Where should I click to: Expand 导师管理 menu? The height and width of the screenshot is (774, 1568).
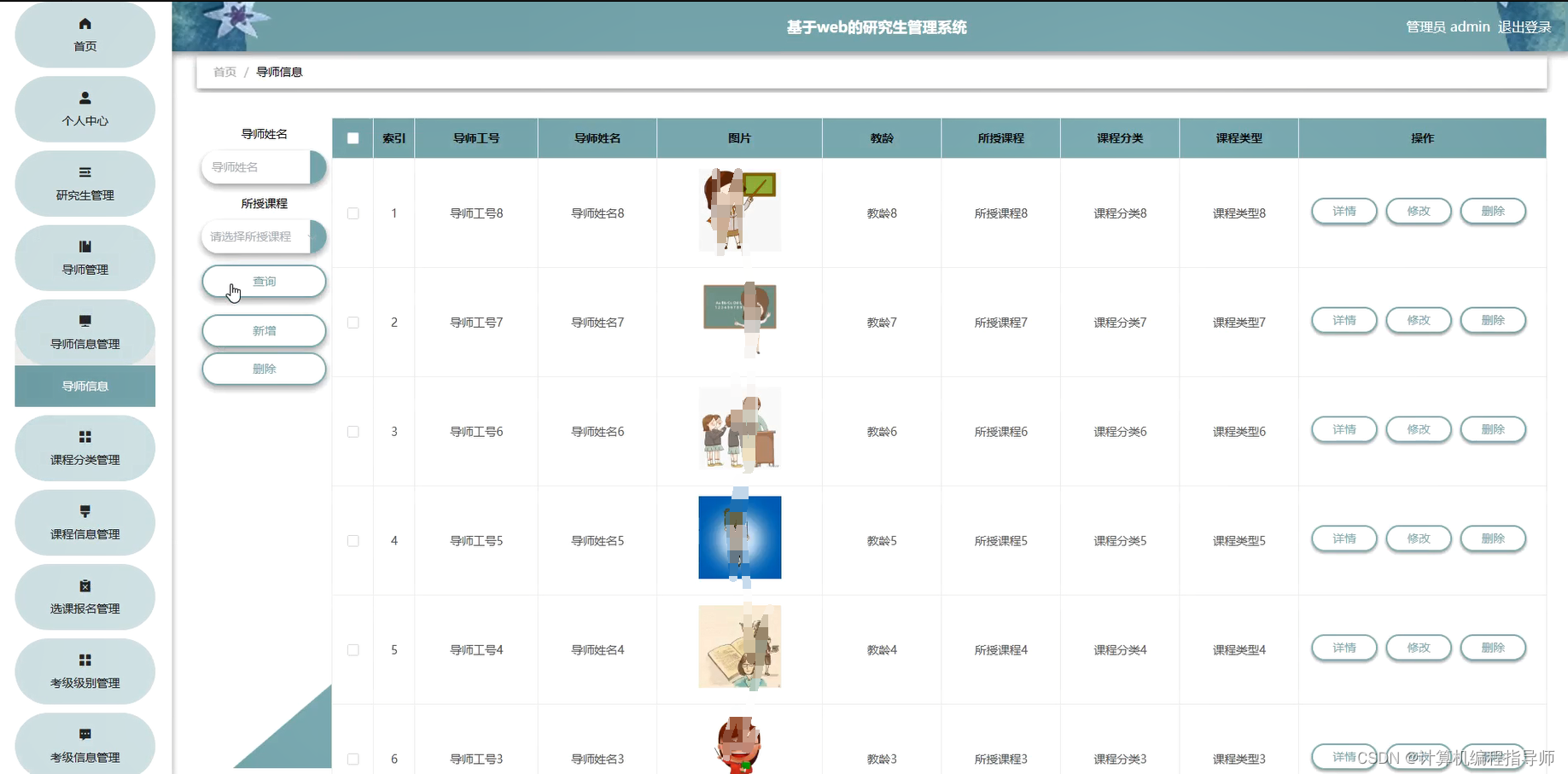[85, 258]
